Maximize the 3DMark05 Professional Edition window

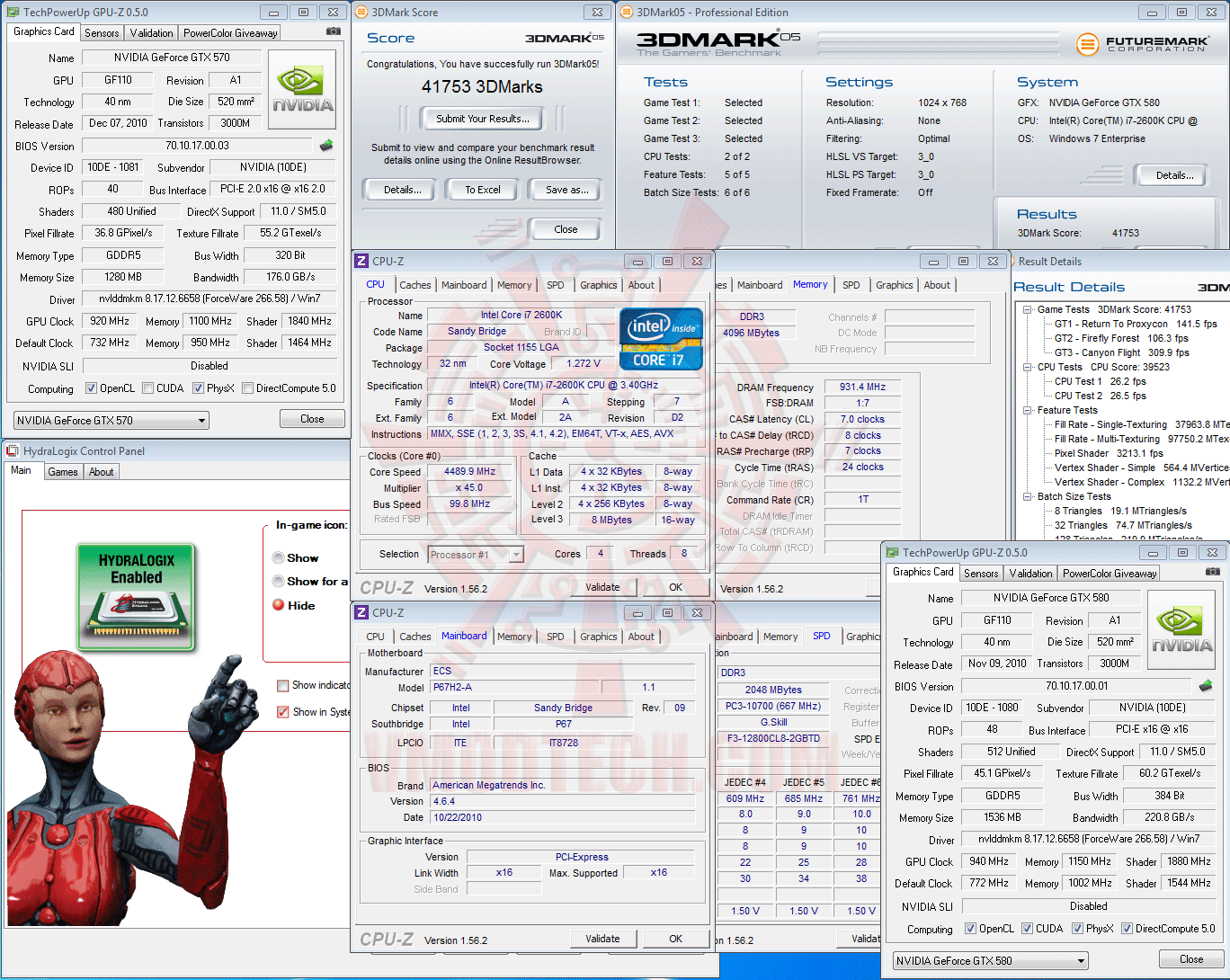point(1181,12)
